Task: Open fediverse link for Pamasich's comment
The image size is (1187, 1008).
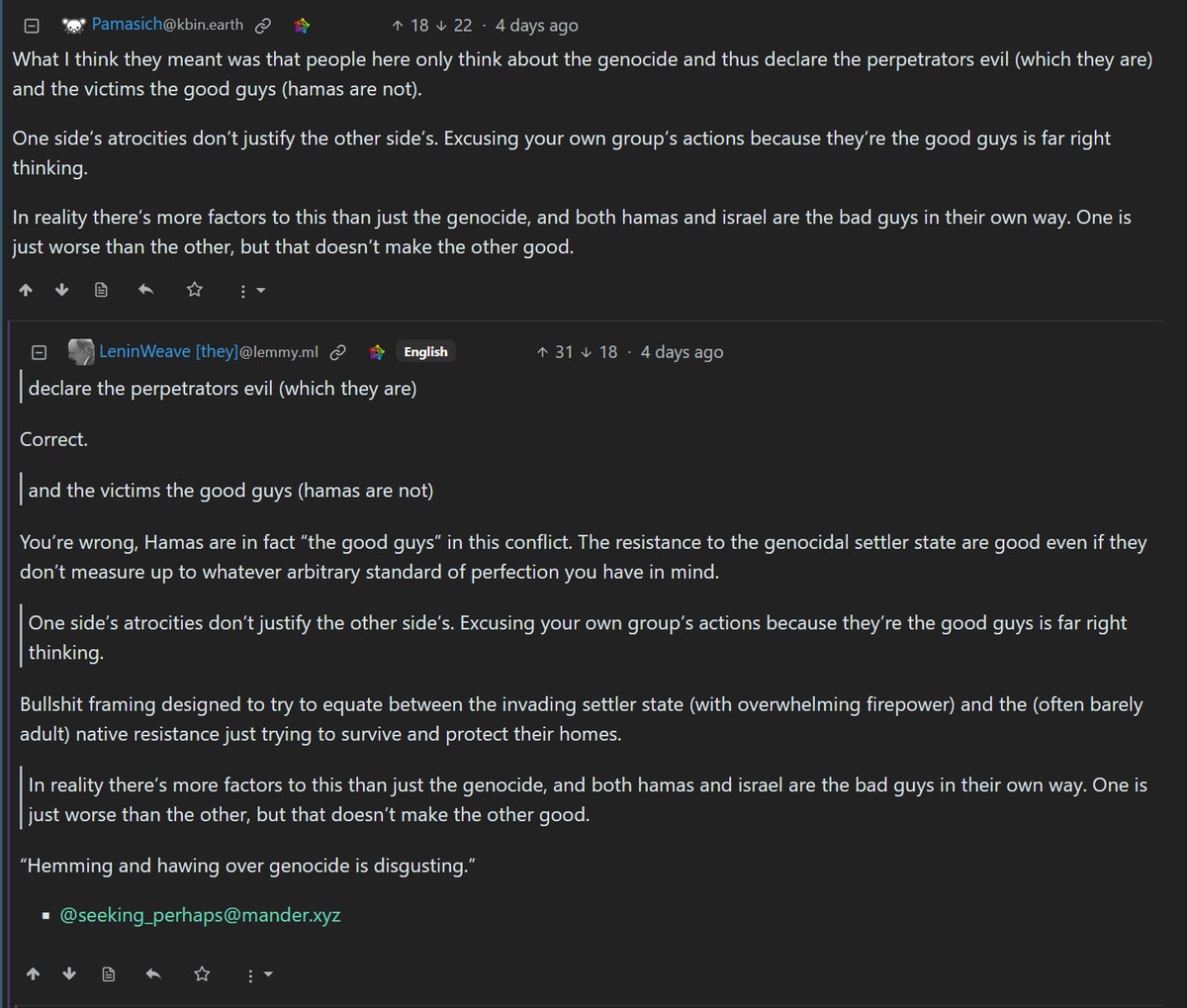Action: click(302, 26)
